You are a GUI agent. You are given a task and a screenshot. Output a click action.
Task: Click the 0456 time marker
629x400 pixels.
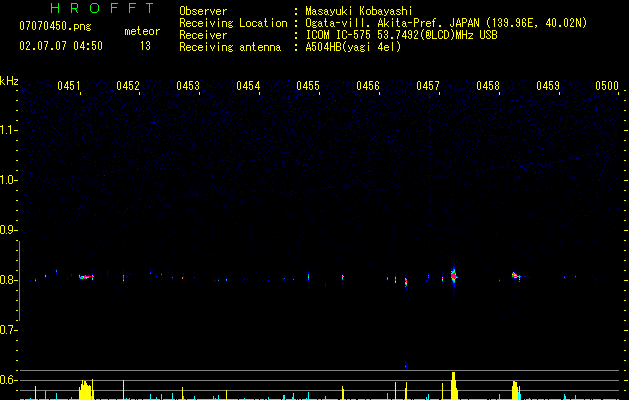368,85
